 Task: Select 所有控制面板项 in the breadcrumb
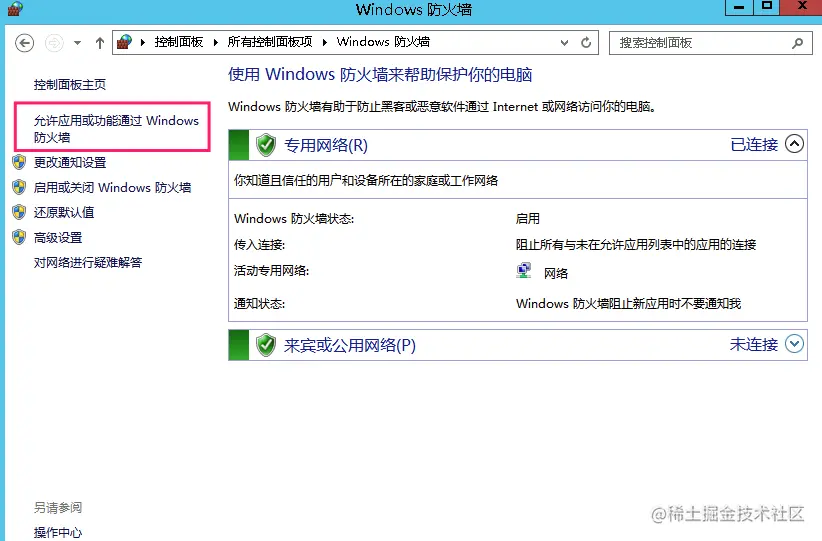[269, 42]
